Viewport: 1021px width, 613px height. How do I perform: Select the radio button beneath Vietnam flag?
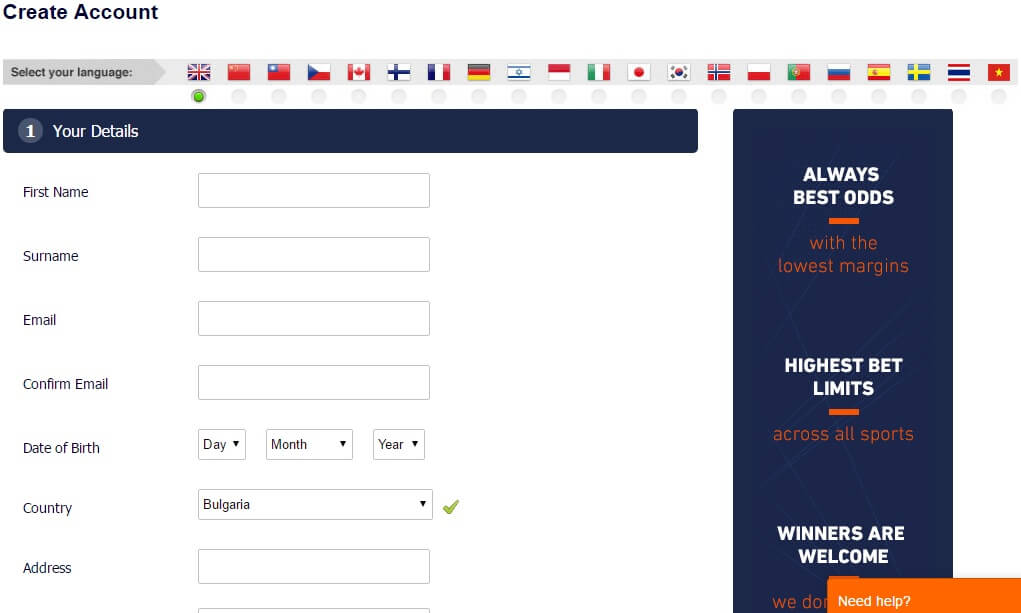tap(998, 96)
